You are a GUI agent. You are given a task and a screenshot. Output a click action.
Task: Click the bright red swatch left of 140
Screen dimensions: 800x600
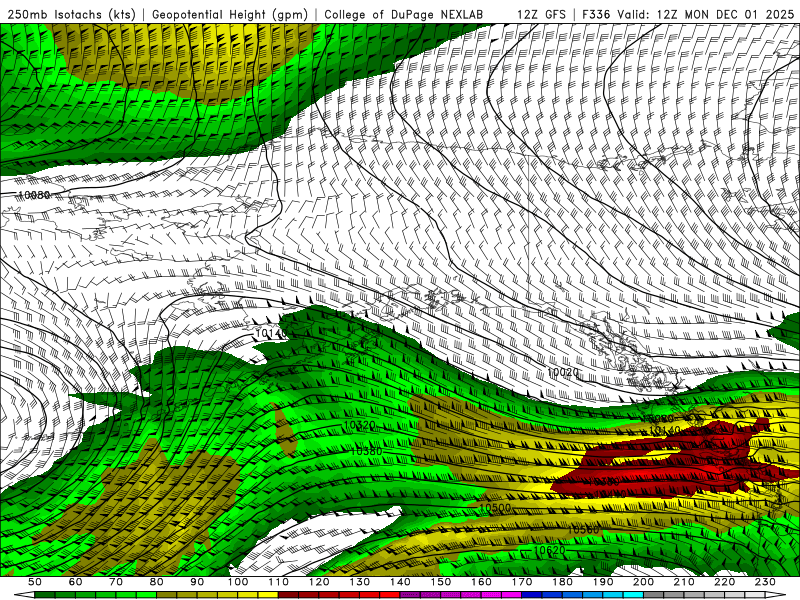tap(390, 595)
